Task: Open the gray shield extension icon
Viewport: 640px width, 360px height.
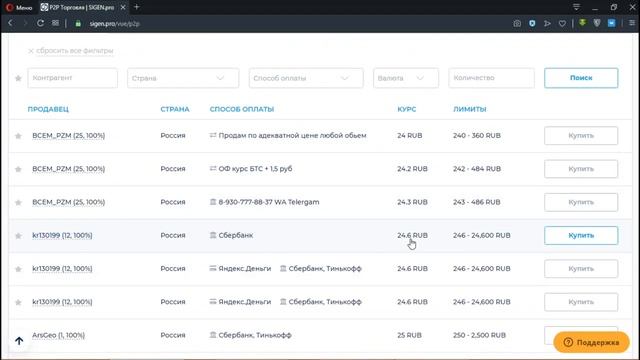Action: point(597,23)
